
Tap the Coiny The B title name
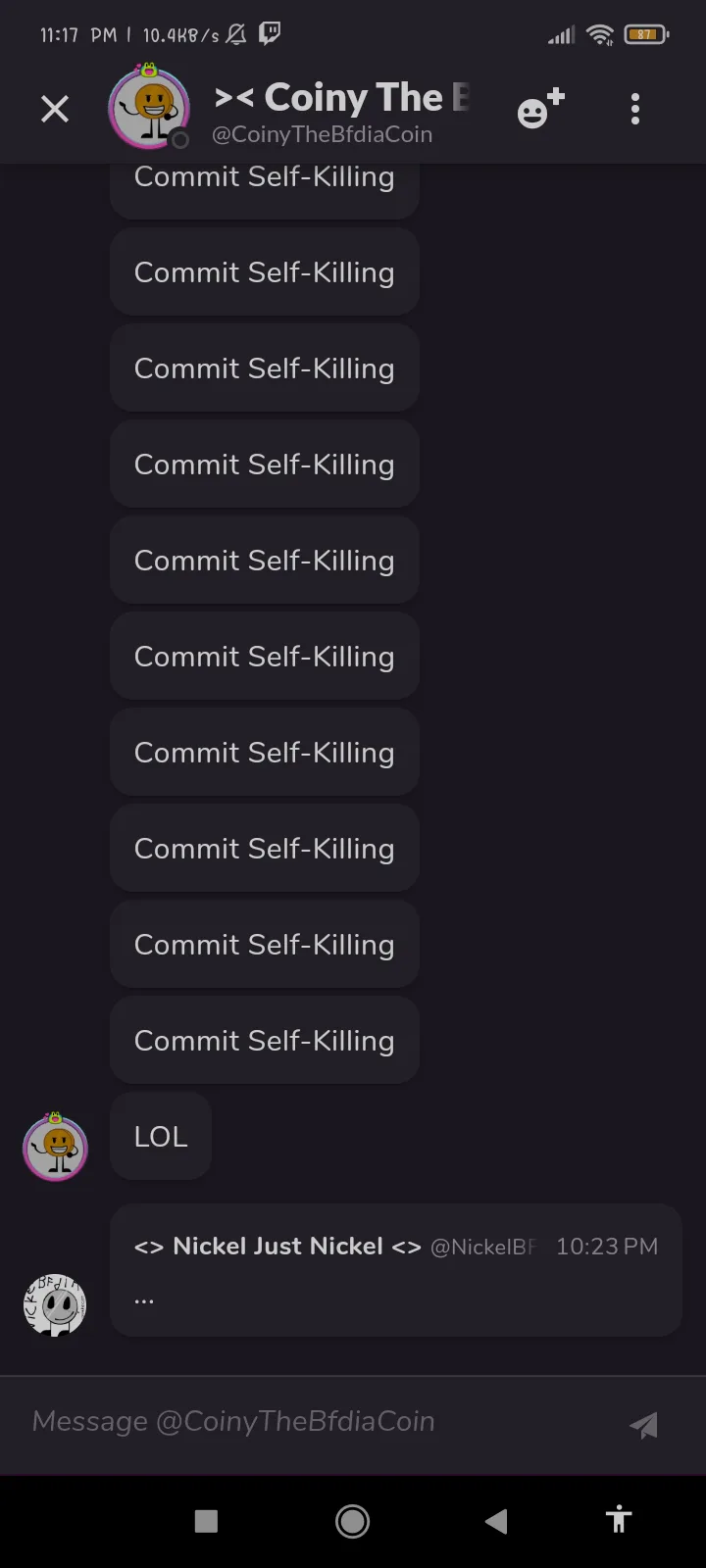342,97
